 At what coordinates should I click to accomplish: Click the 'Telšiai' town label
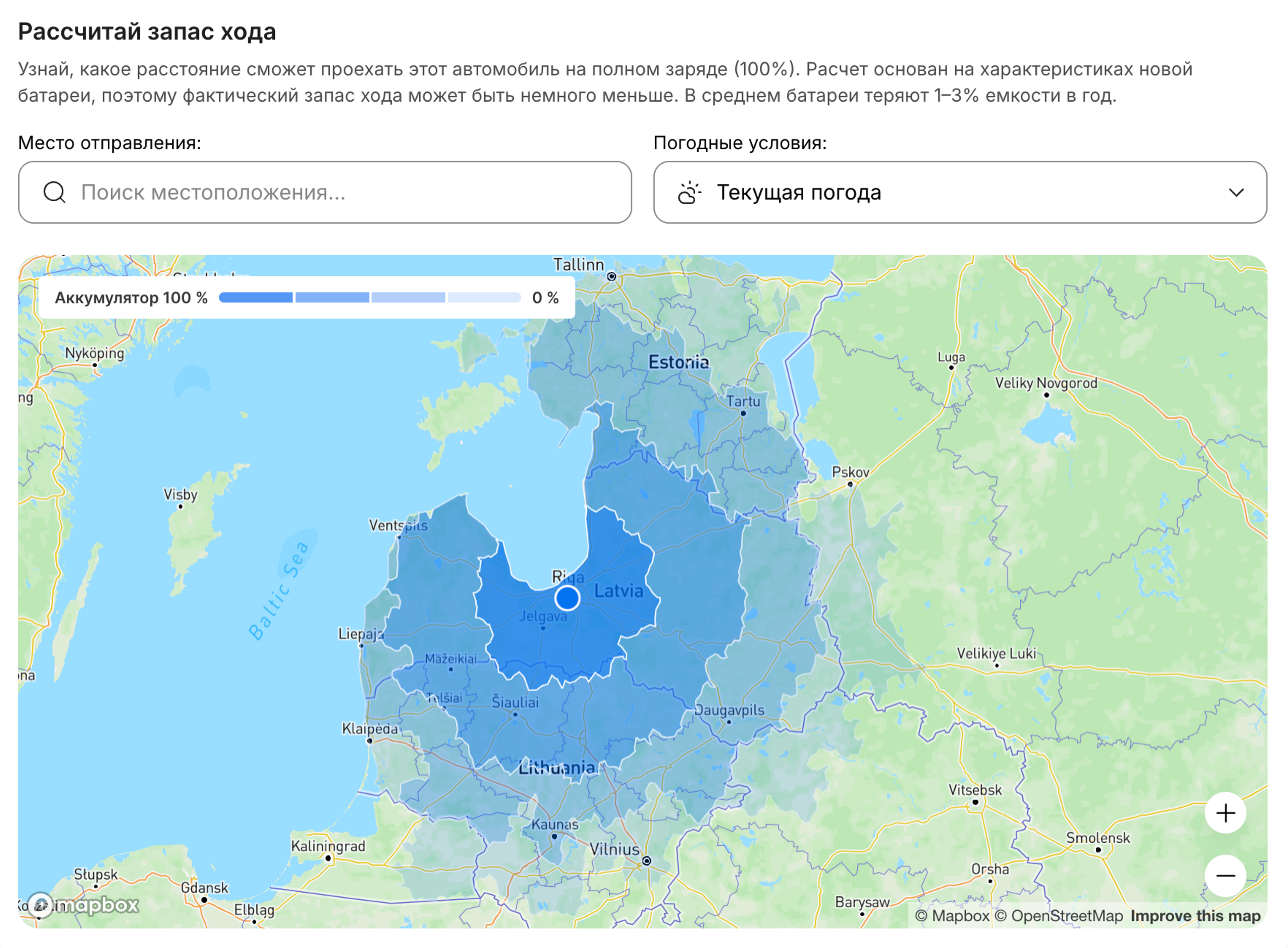(x=444, y=697)
